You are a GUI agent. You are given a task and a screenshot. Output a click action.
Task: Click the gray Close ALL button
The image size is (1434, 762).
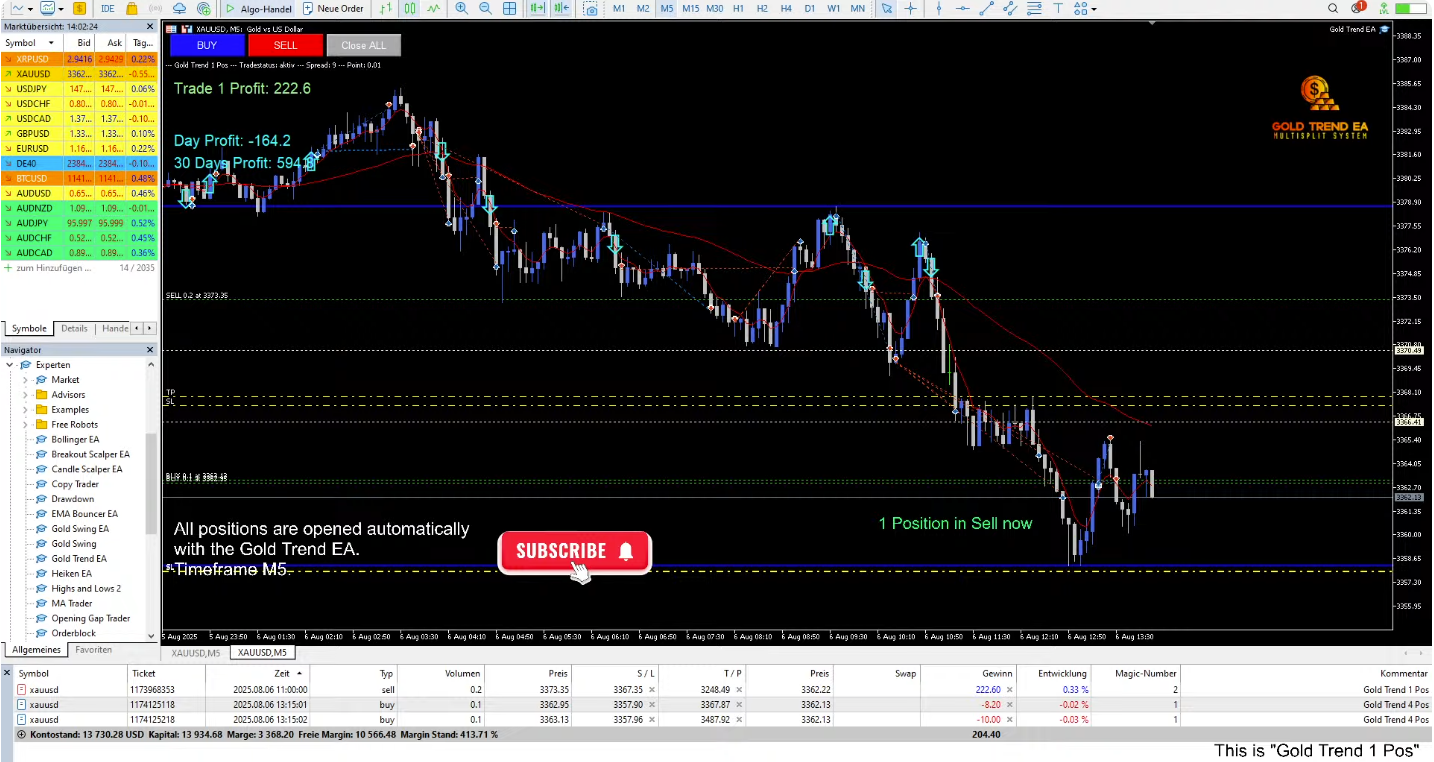tap(363, 45)
